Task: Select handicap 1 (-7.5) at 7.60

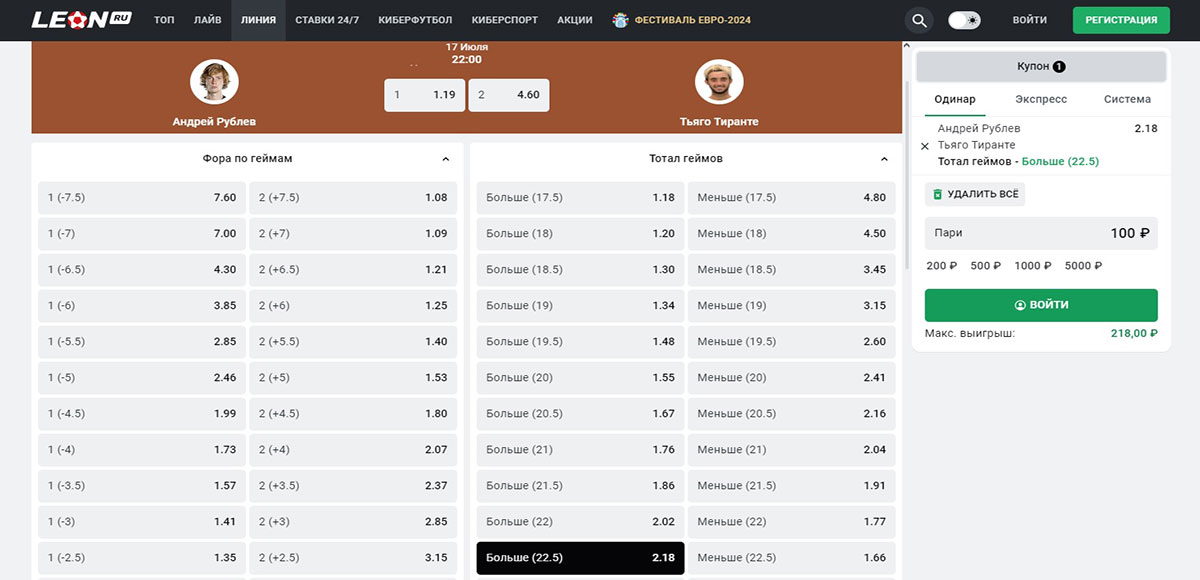Action: pyautogui.click(x=142, y=198)
